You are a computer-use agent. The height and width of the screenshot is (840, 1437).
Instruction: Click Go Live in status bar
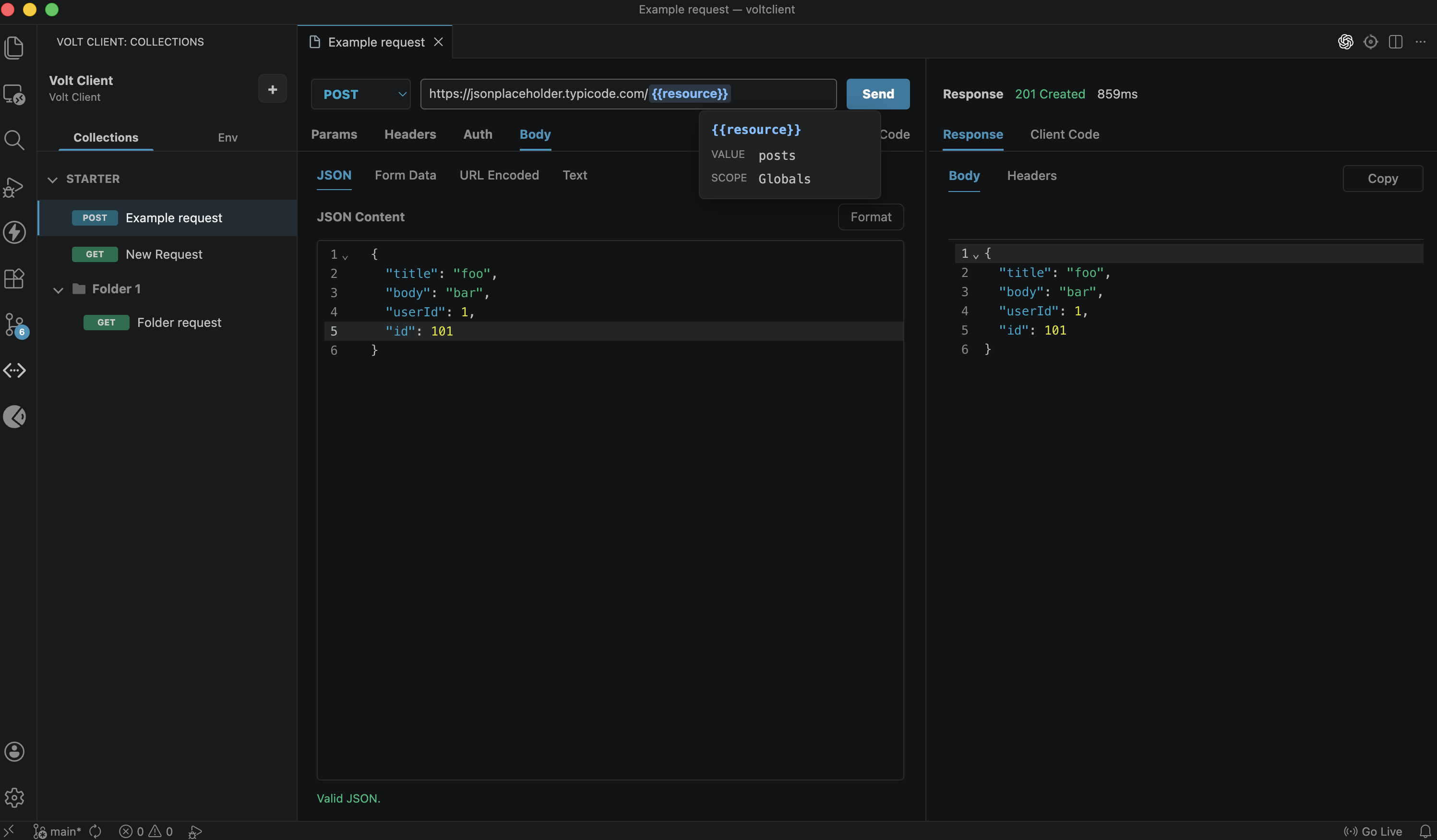[1373, 831]
